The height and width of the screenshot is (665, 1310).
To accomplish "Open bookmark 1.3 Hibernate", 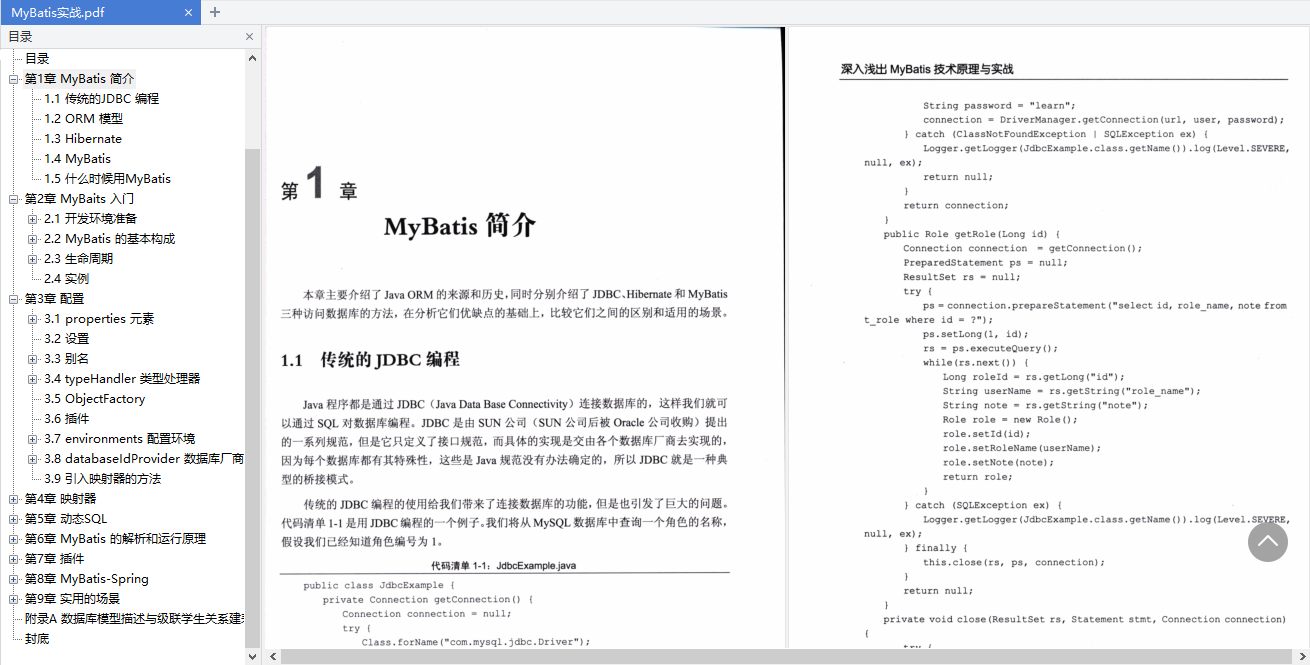I will (x=82, y=139).
